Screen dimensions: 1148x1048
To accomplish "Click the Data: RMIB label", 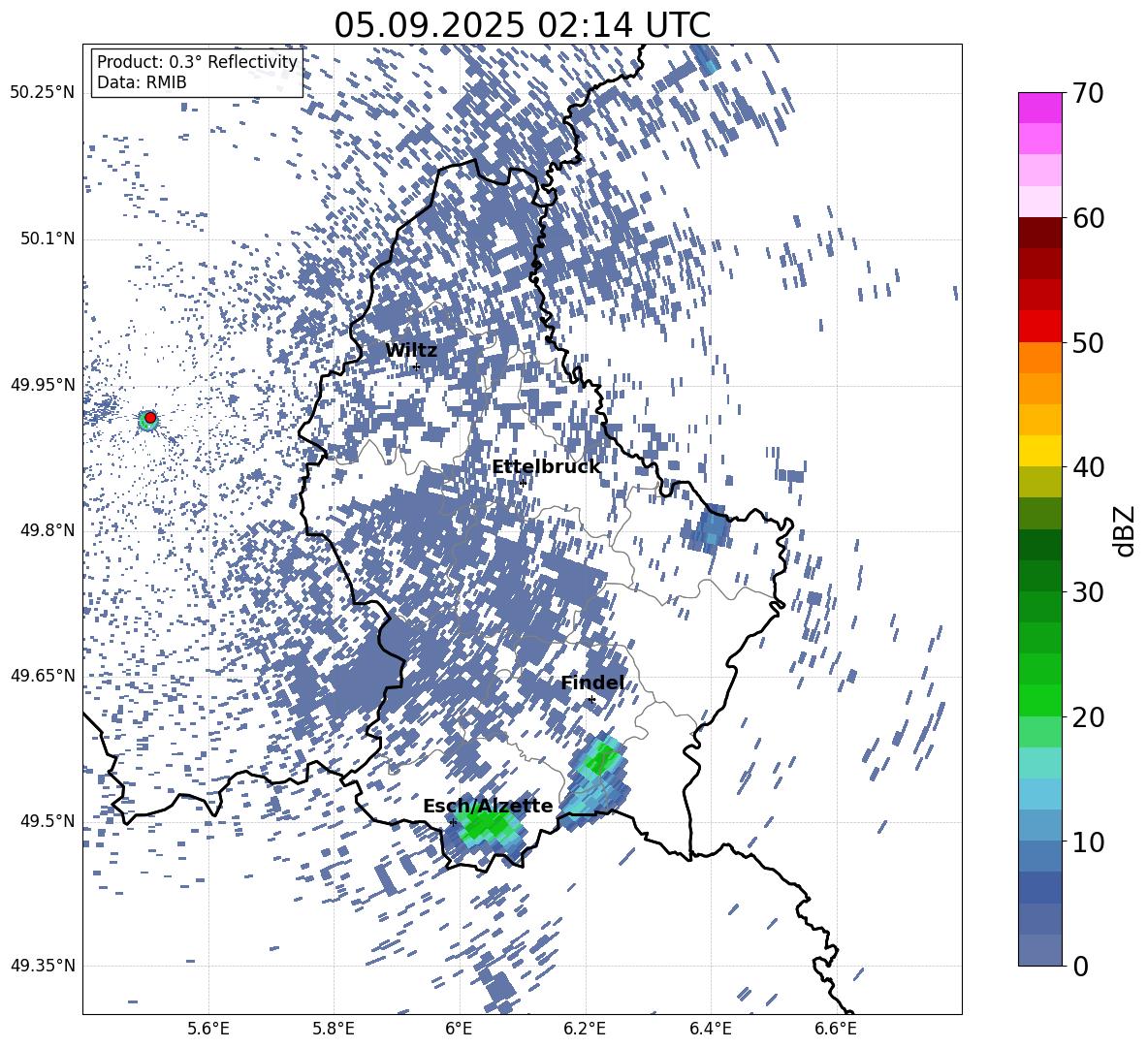I will [142, 82].
